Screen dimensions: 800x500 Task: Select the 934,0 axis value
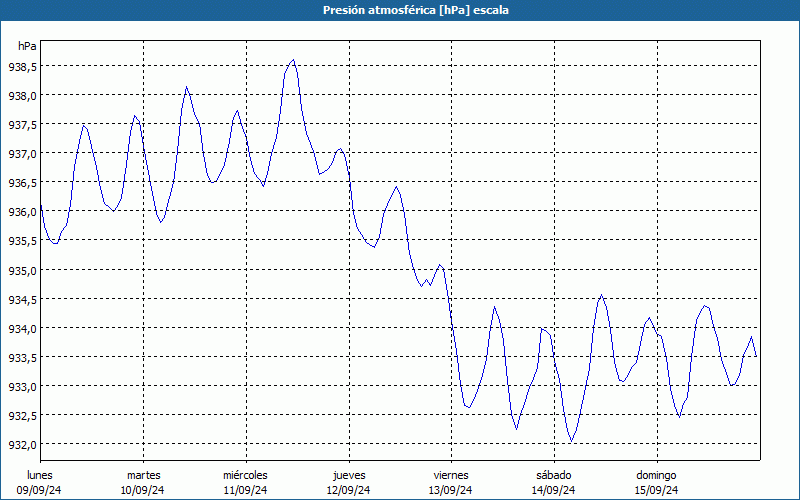click(22, 328)
